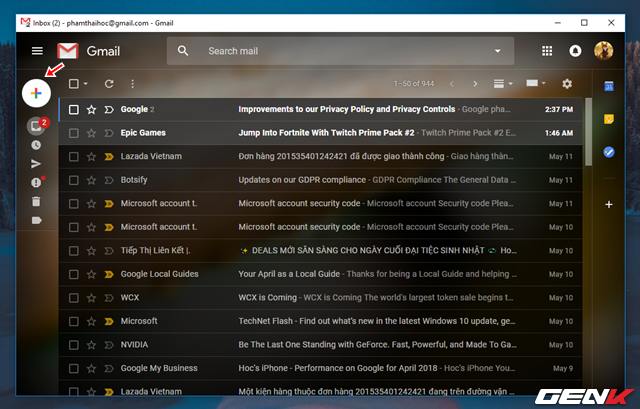Tick checkbox for Epic Games email
640x409 pixels.
[74, 133]
